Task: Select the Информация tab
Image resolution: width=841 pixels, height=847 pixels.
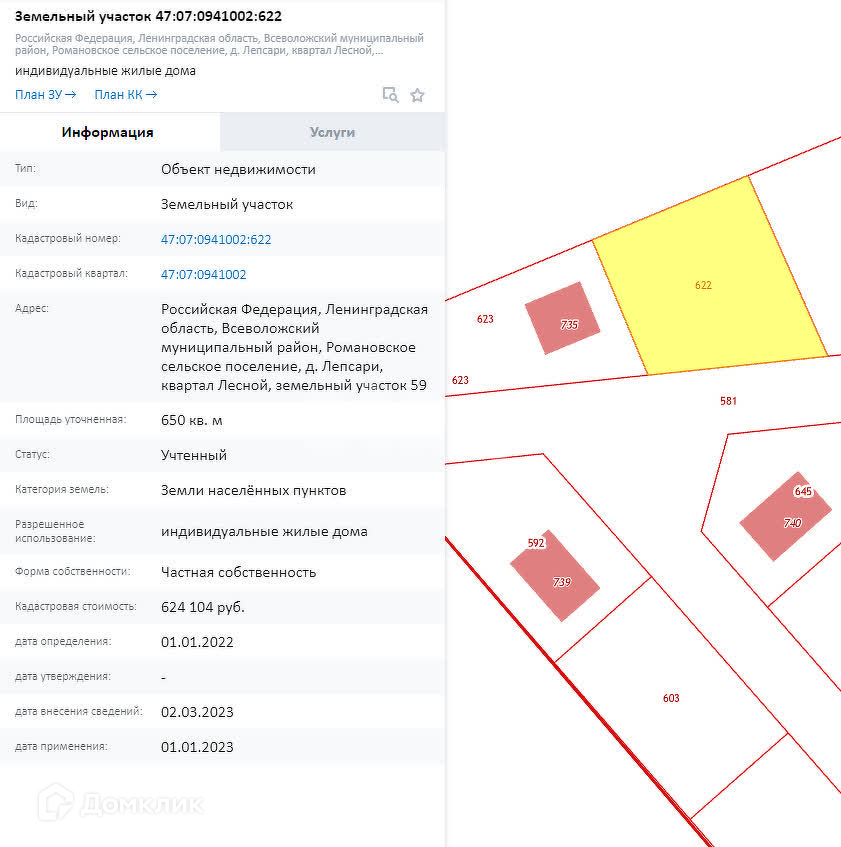Action: tap(108, 132)
